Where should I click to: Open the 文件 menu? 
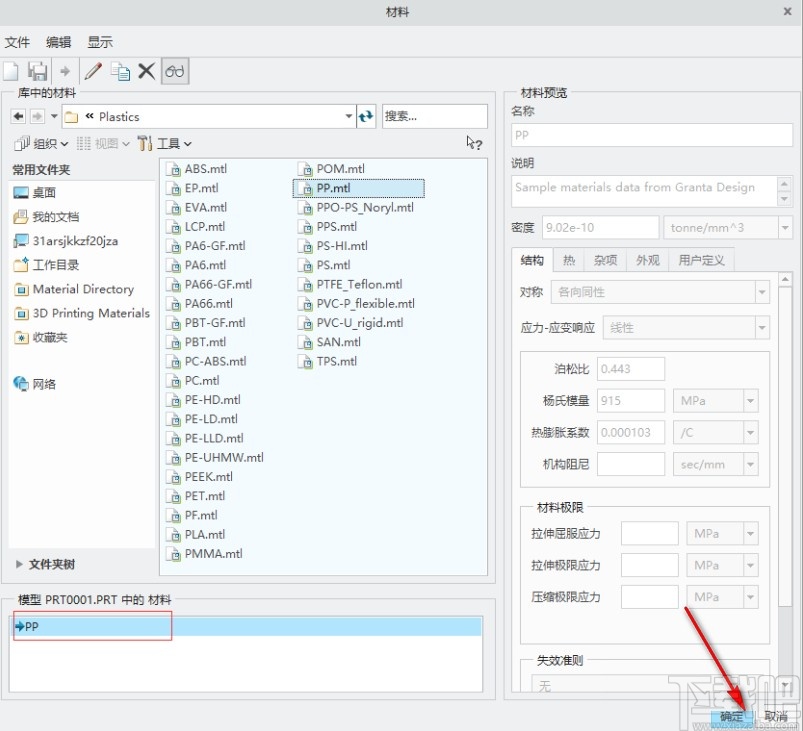tap(17, 42)
